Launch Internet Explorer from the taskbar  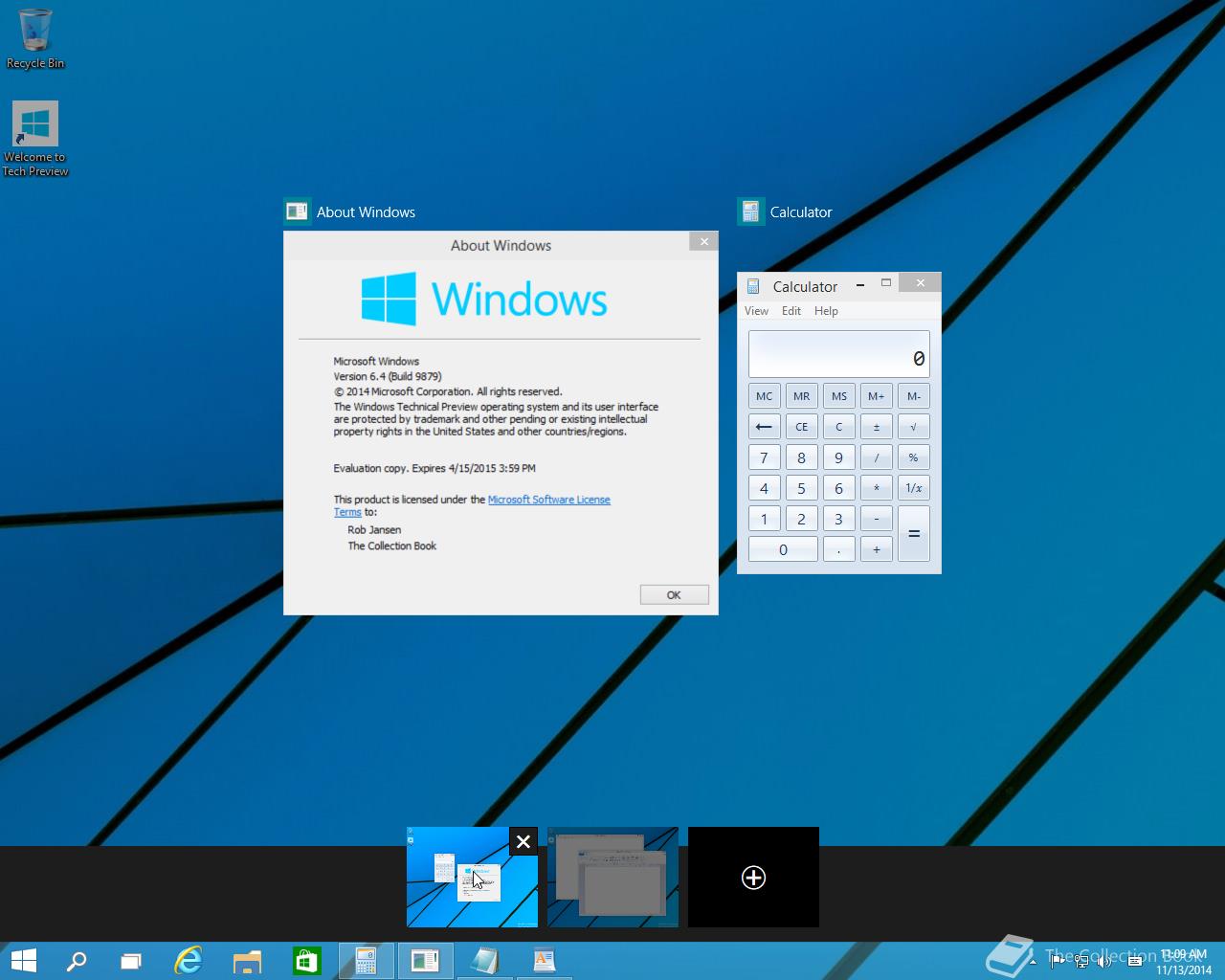[189, 961]
